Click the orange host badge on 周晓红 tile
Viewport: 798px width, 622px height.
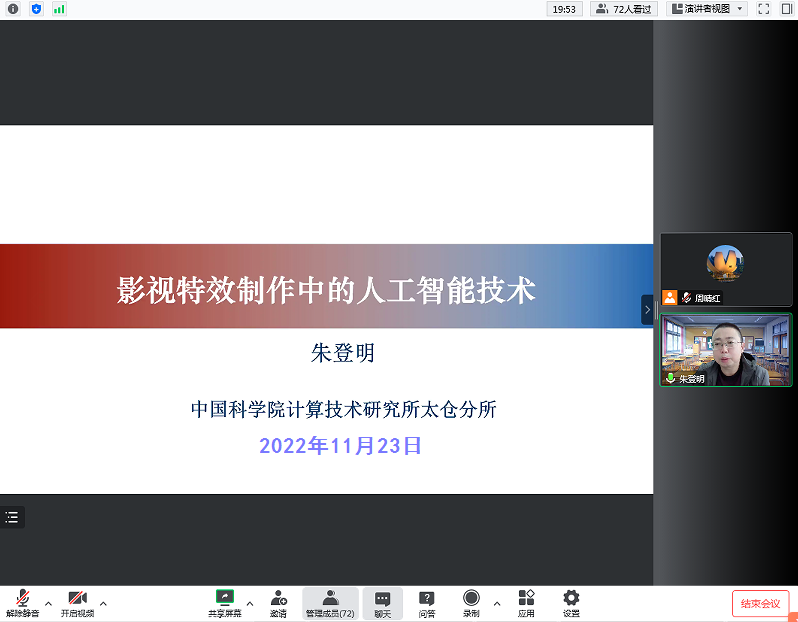670,297
